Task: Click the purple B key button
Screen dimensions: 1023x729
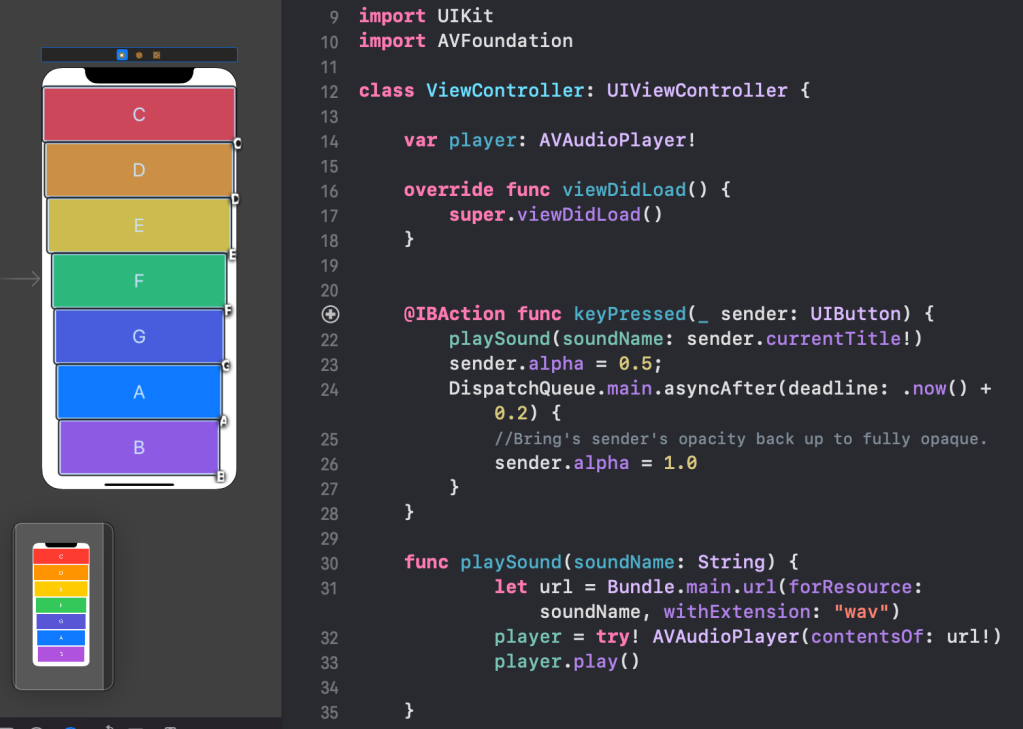Action: pyautogui.click(x=139, y=448)
